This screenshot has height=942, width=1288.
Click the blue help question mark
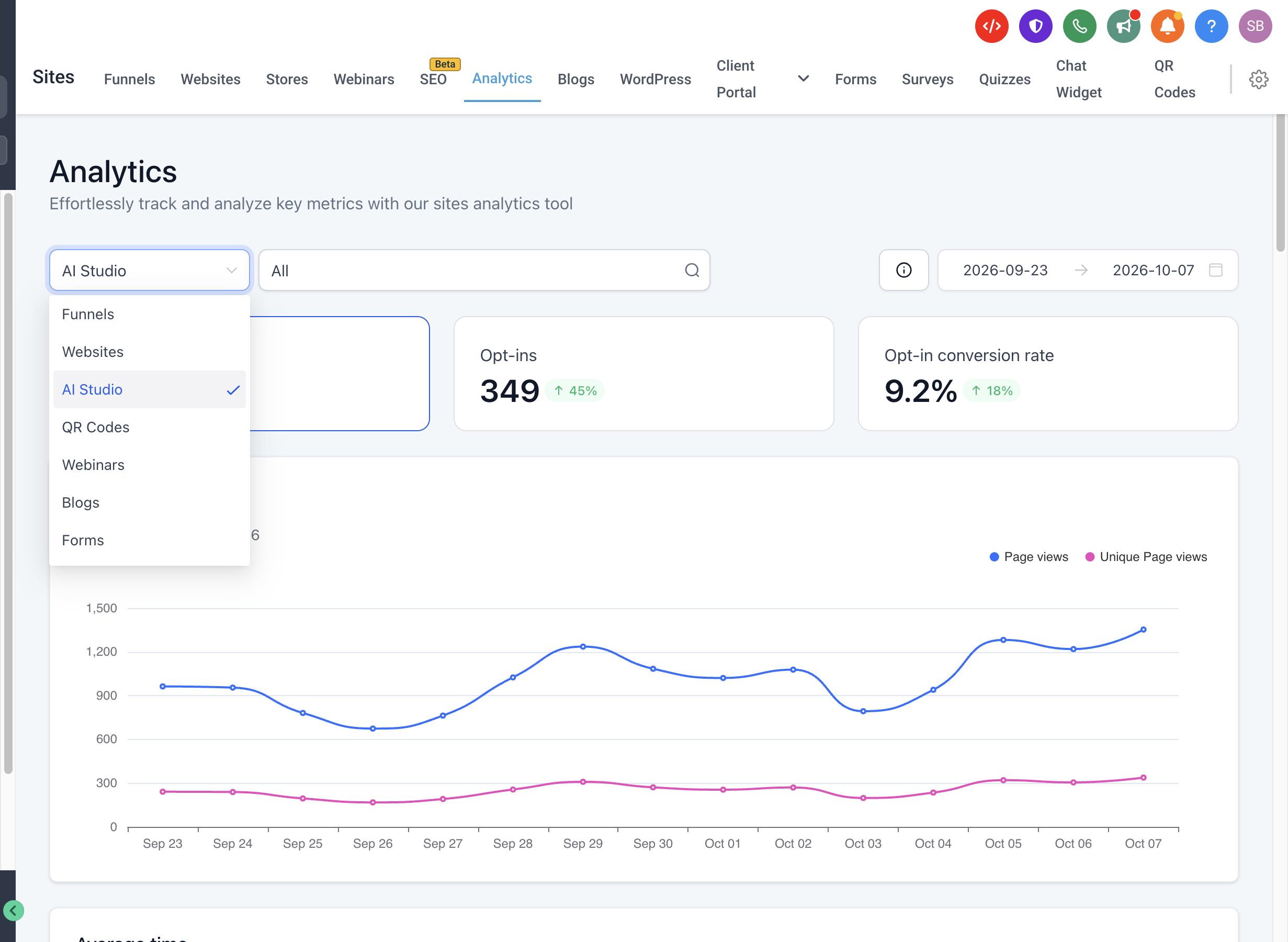[x=1211, y=26]
